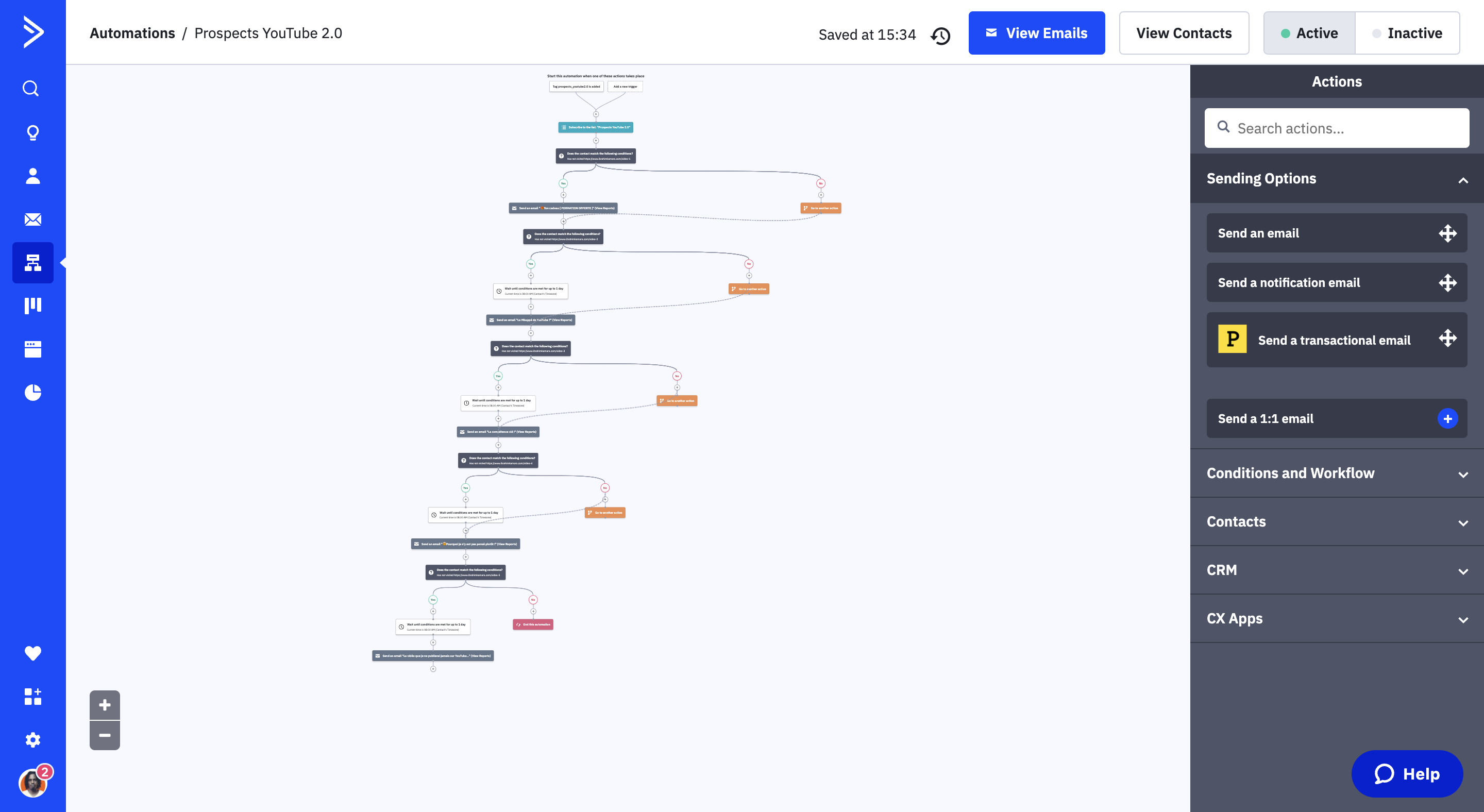Open the Deals pipeline board icon
Viewport: 1484px width, 812px height.
(33, 306)
